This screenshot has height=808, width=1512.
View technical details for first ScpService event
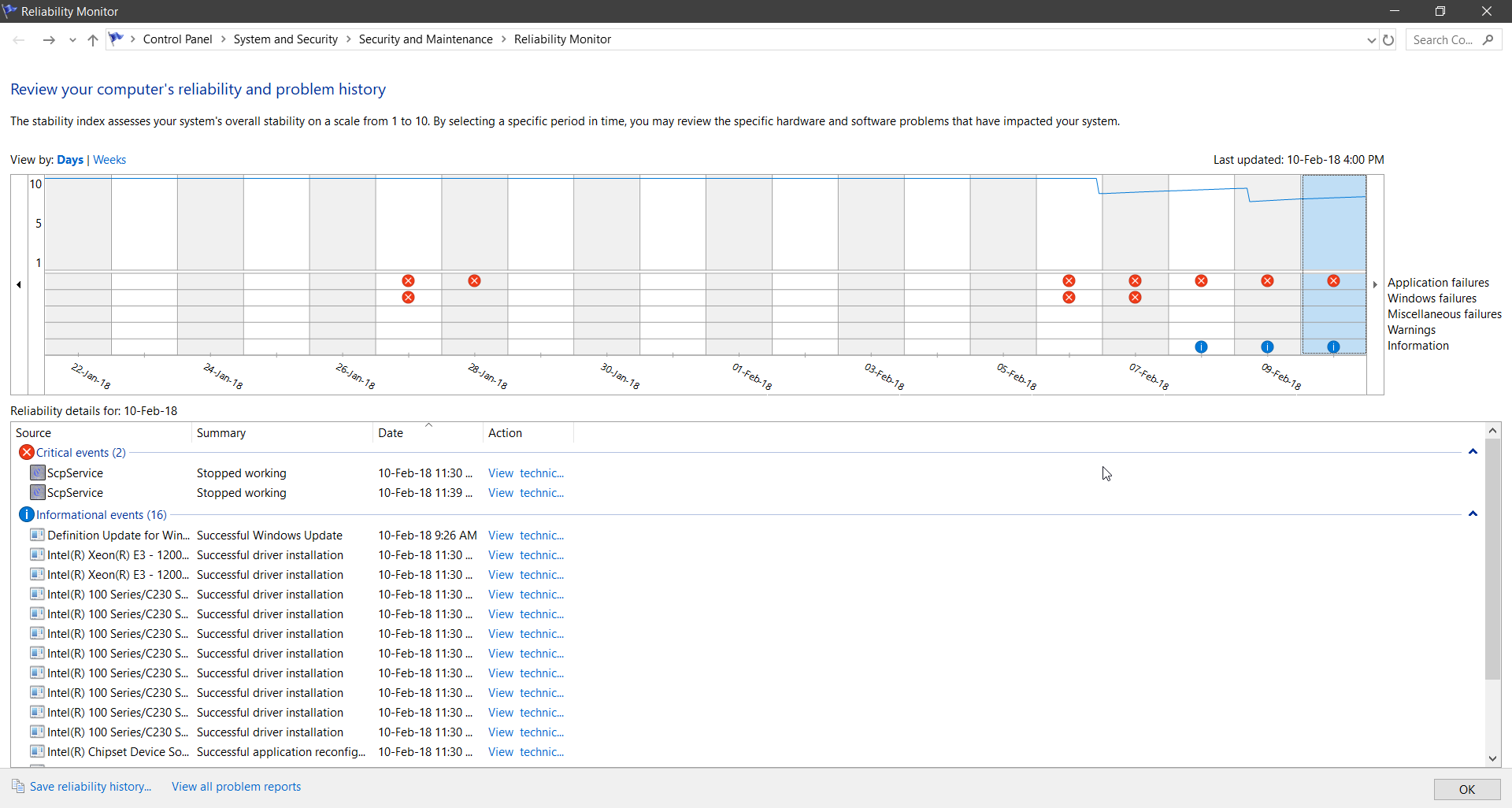point(526,473)
